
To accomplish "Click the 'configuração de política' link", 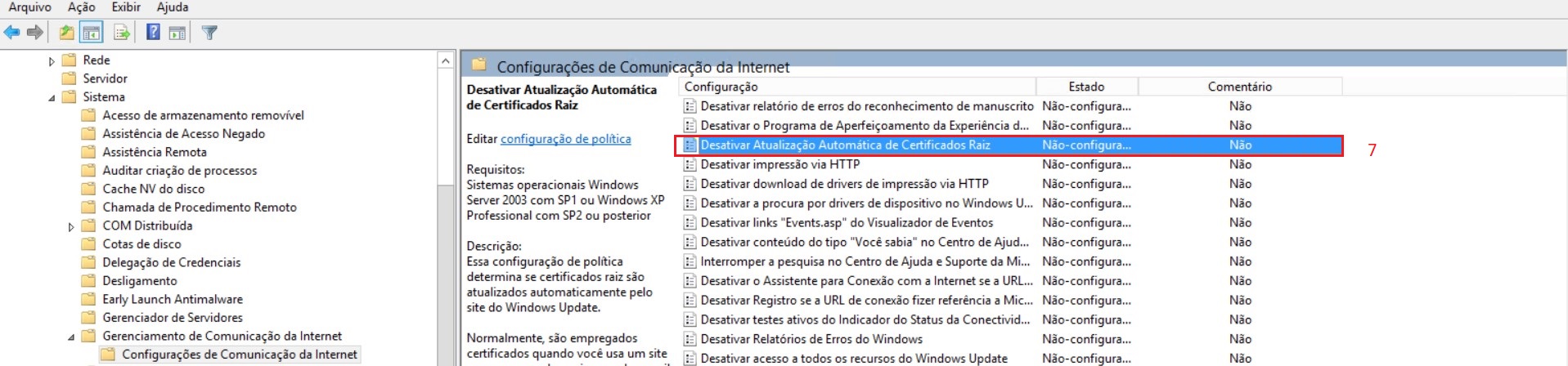I will point(565,139).
